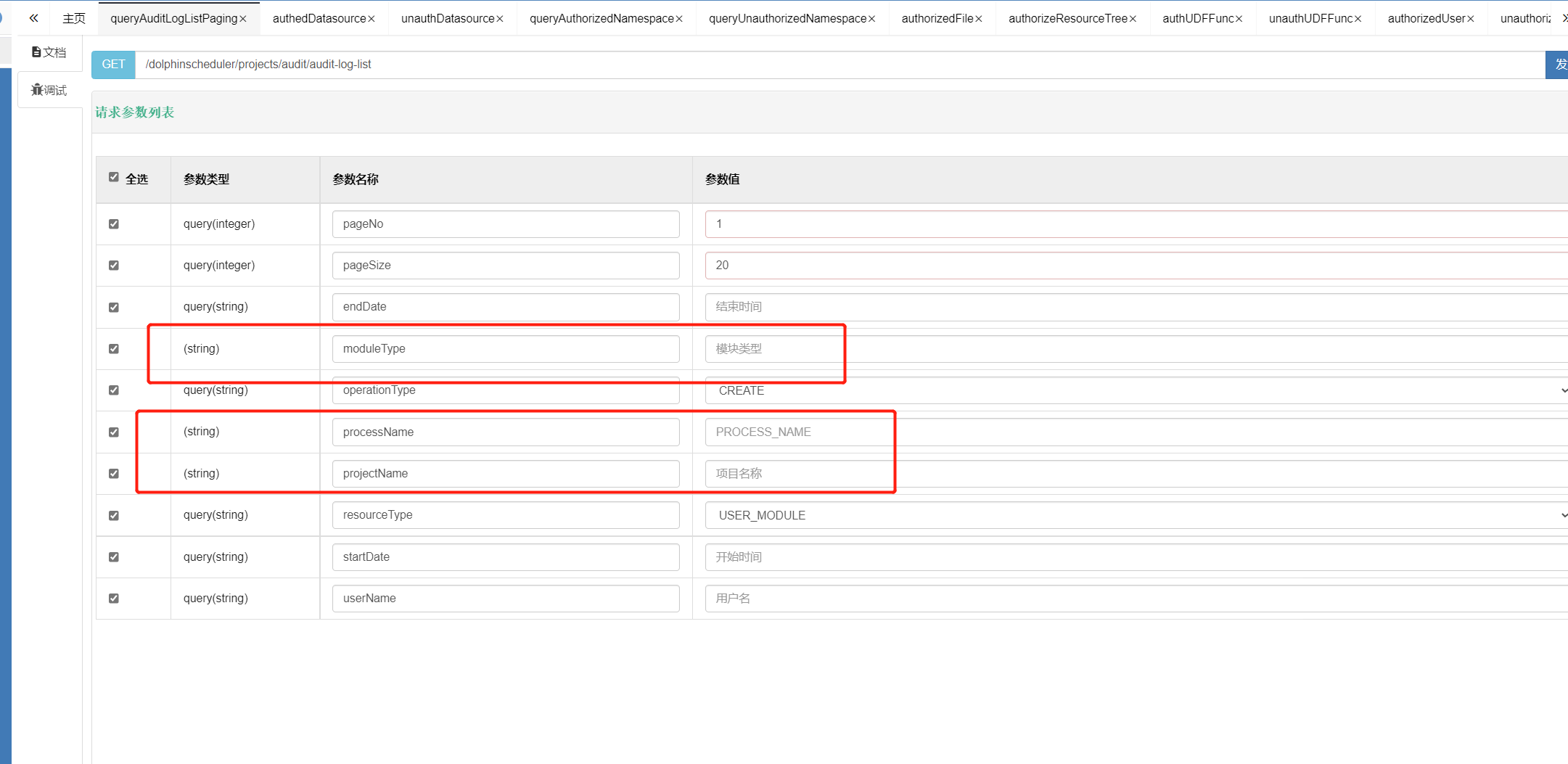Click the pageNo parameter name field

(x=506, y=224)
